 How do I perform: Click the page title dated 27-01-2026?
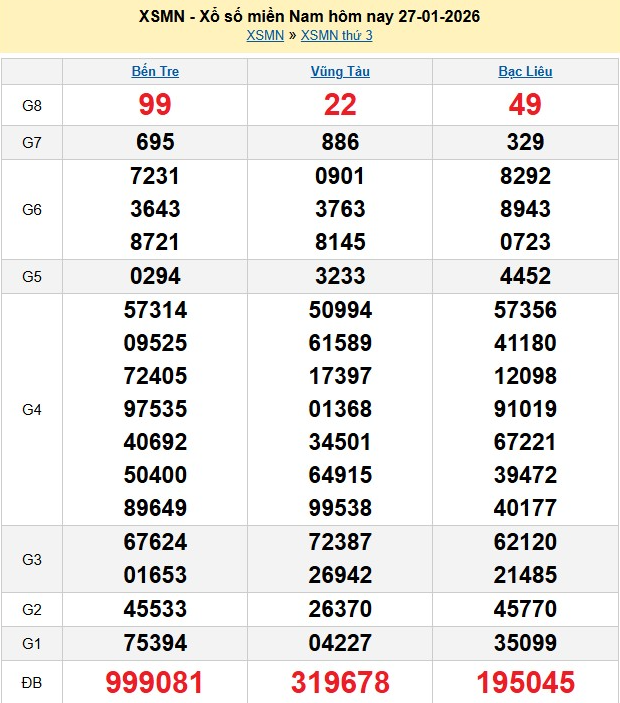pyautogui.click(x=310, y=16)
